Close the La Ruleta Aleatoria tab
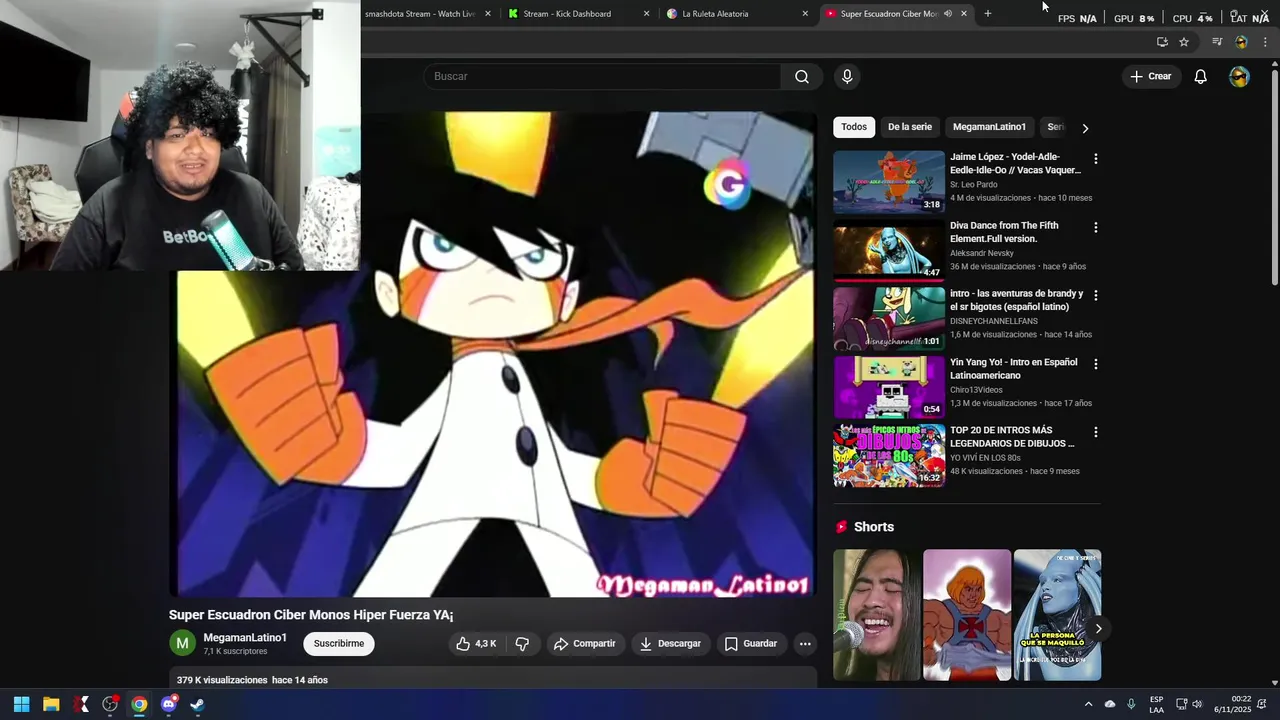Viewport: 1280px width, 720px height. (x=805, y=14)
